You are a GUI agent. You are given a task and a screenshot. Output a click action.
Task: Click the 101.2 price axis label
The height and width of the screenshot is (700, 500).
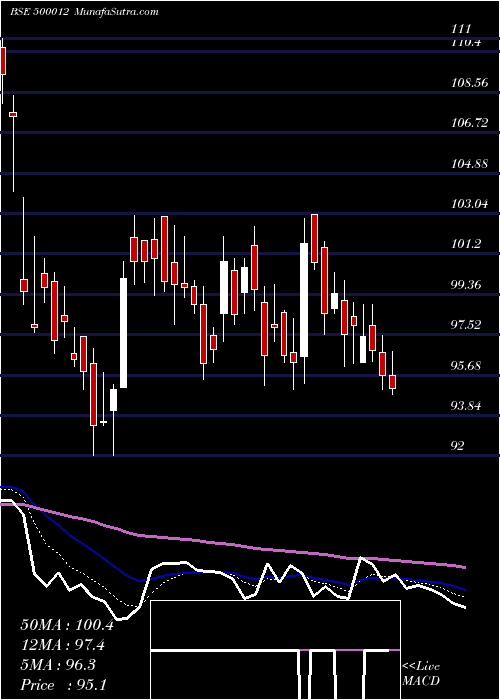(466, 244)
